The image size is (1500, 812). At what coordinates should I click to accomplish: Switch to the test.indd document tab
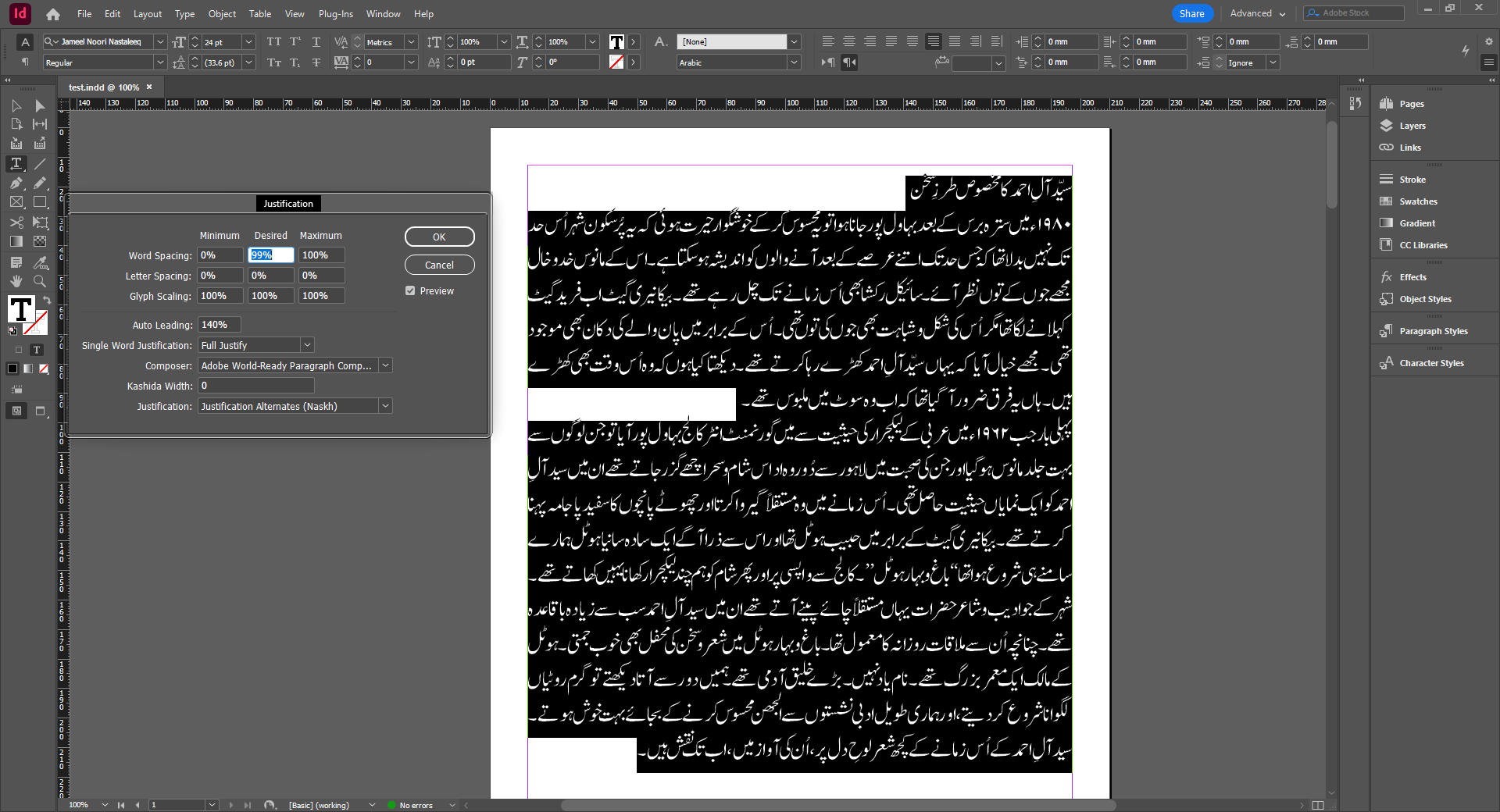click(104, 87)
